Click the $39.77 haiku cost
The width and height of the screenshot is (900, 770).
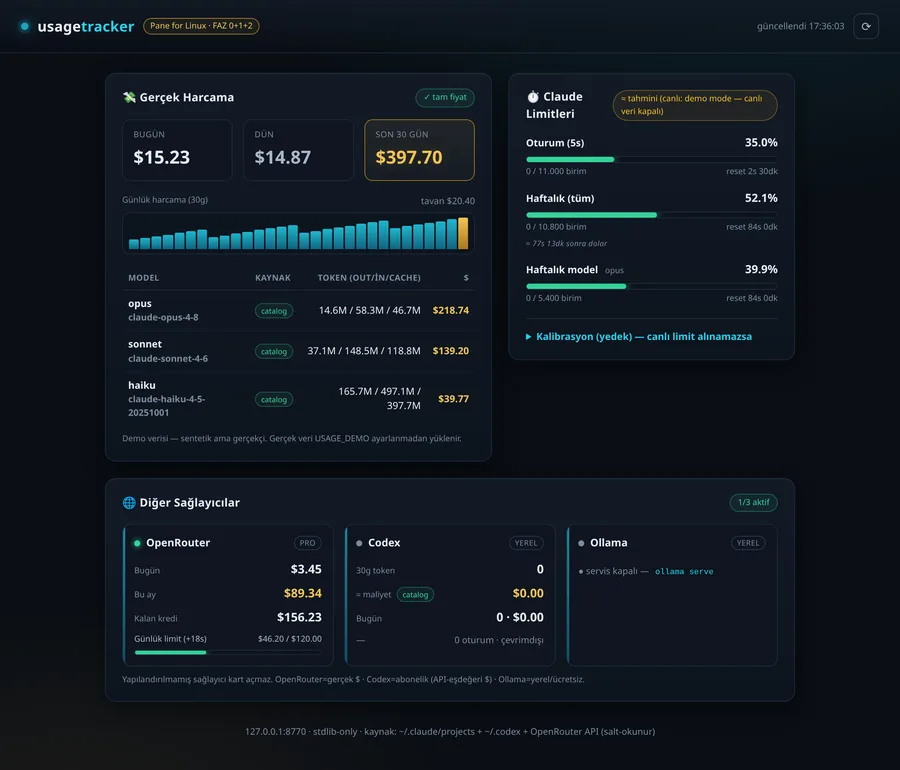(453, 399)
